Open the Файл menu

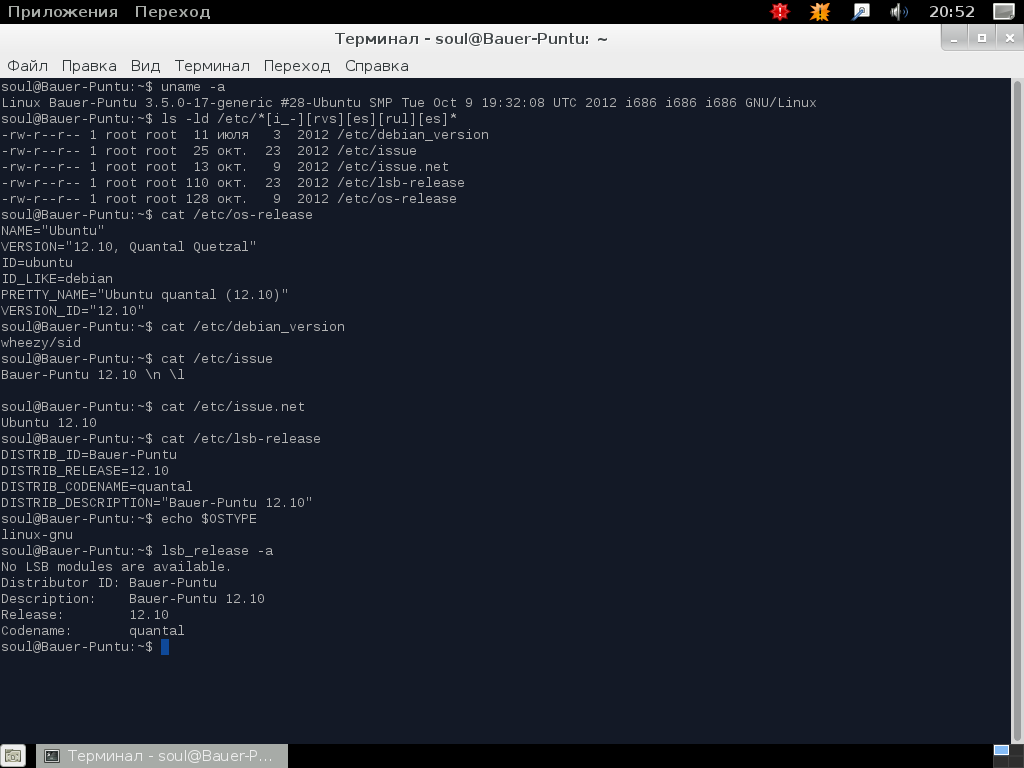coord(27,66)
